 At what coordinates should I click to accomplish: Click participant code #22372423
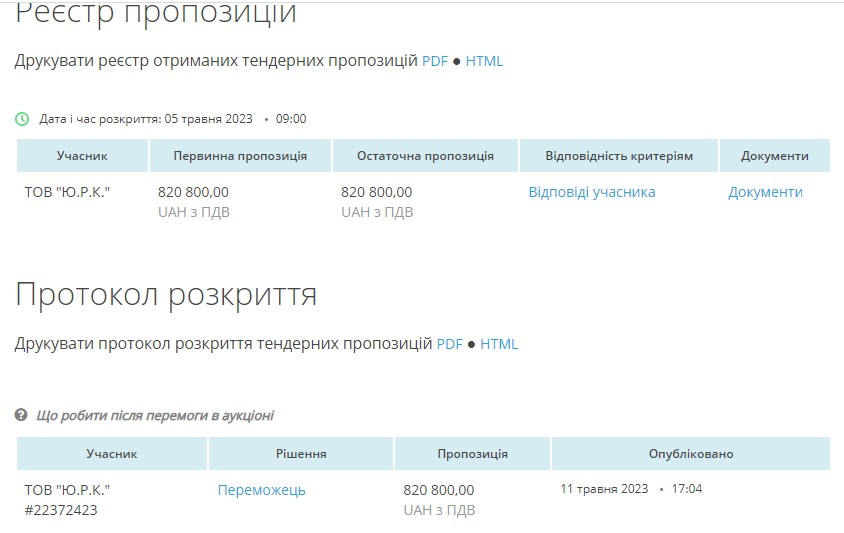[x=61, y=510]
